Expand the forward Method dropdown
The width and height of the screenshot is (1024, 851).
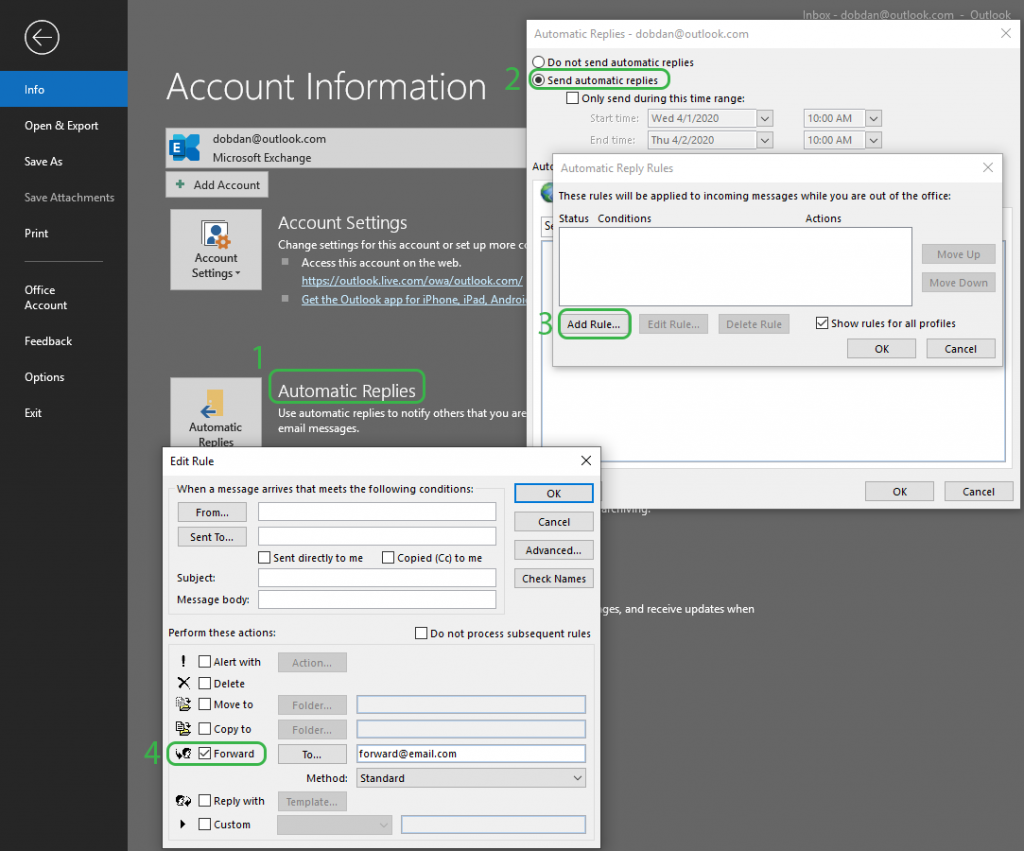(x=577, y=778)
